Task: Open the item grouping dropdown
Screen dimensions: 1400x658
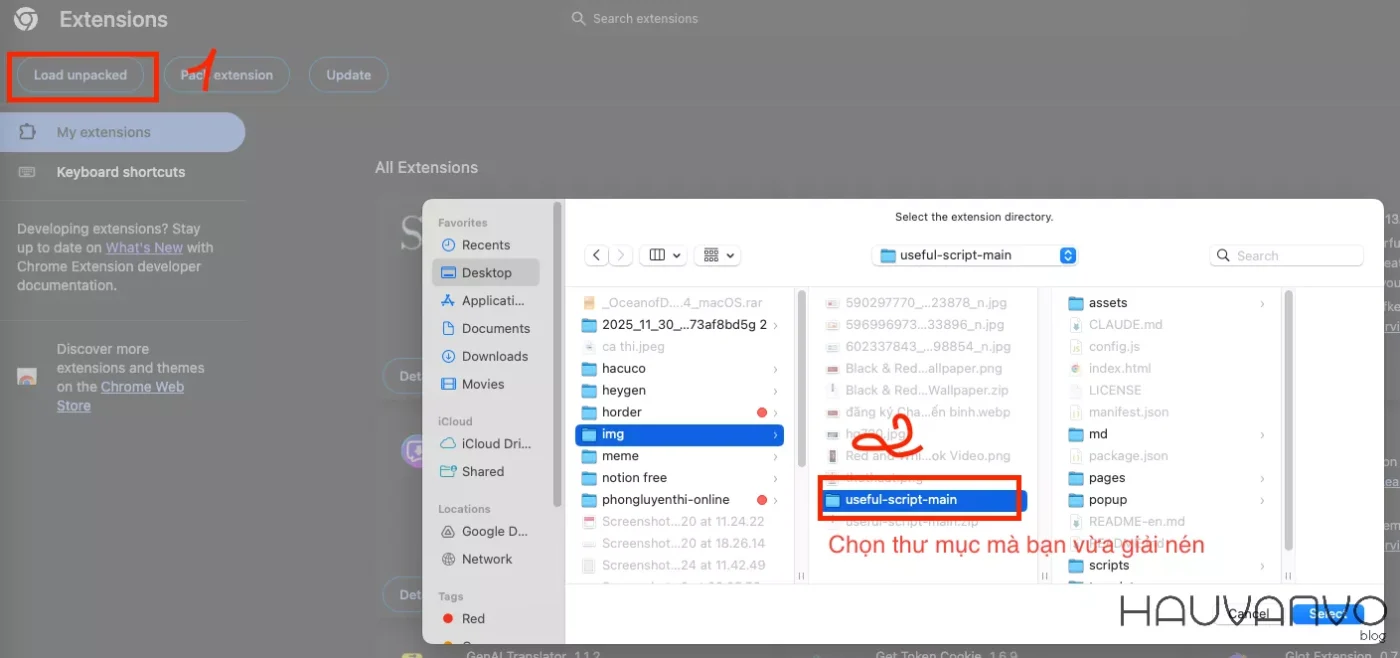Action: coord(717,255)
